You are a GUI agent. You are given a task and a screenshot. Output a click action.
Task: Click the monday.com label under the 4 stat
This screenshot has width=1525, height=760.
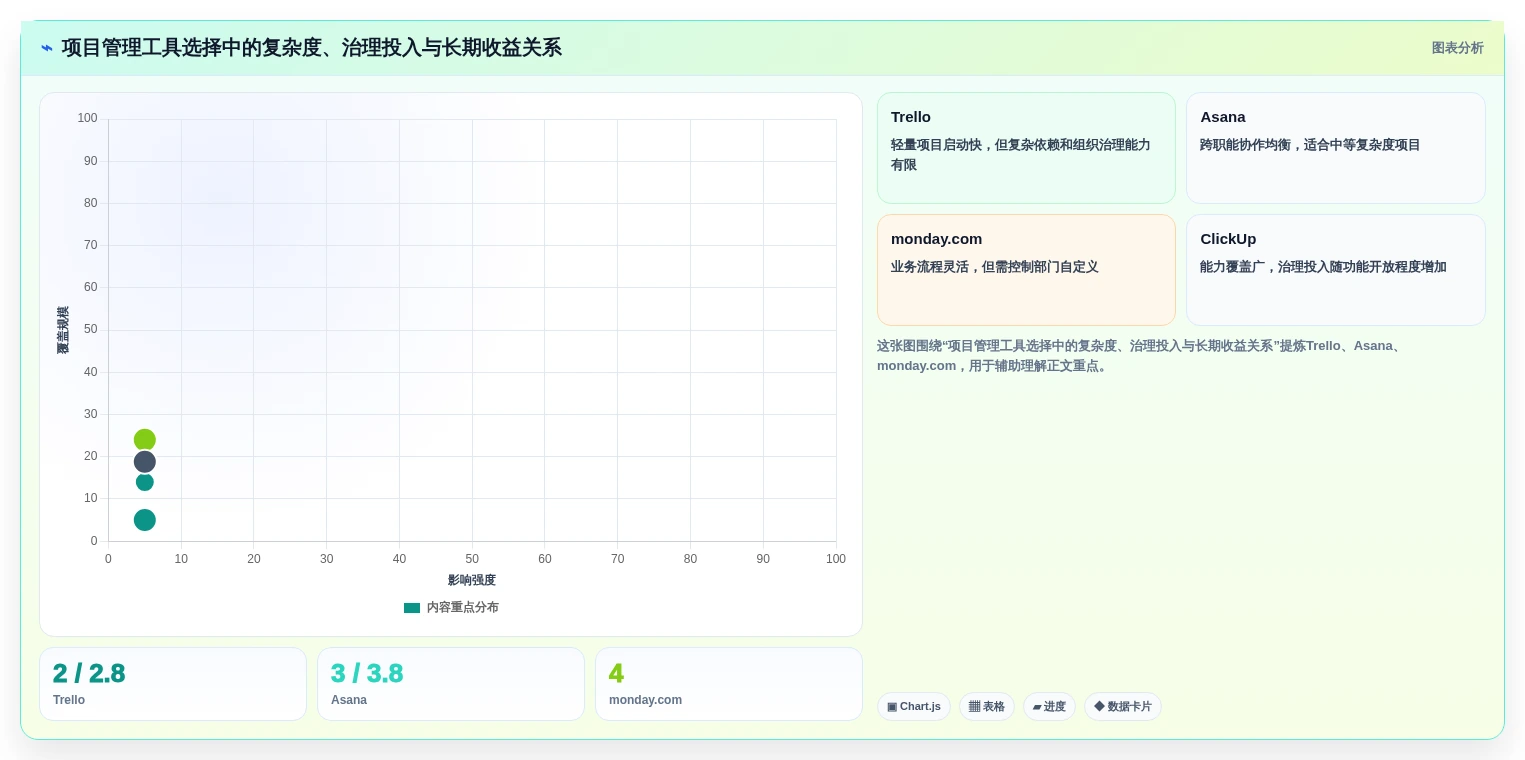tap(645, 700)
